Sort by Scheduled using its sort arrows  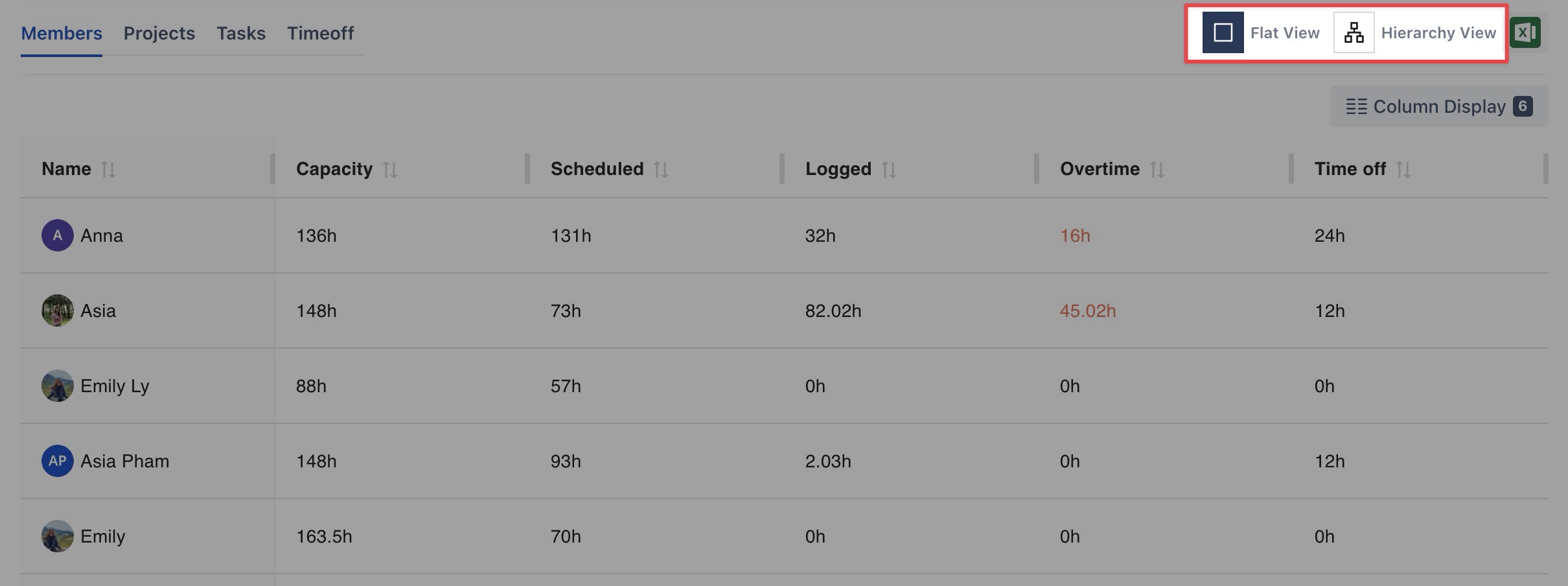point(660,169)
